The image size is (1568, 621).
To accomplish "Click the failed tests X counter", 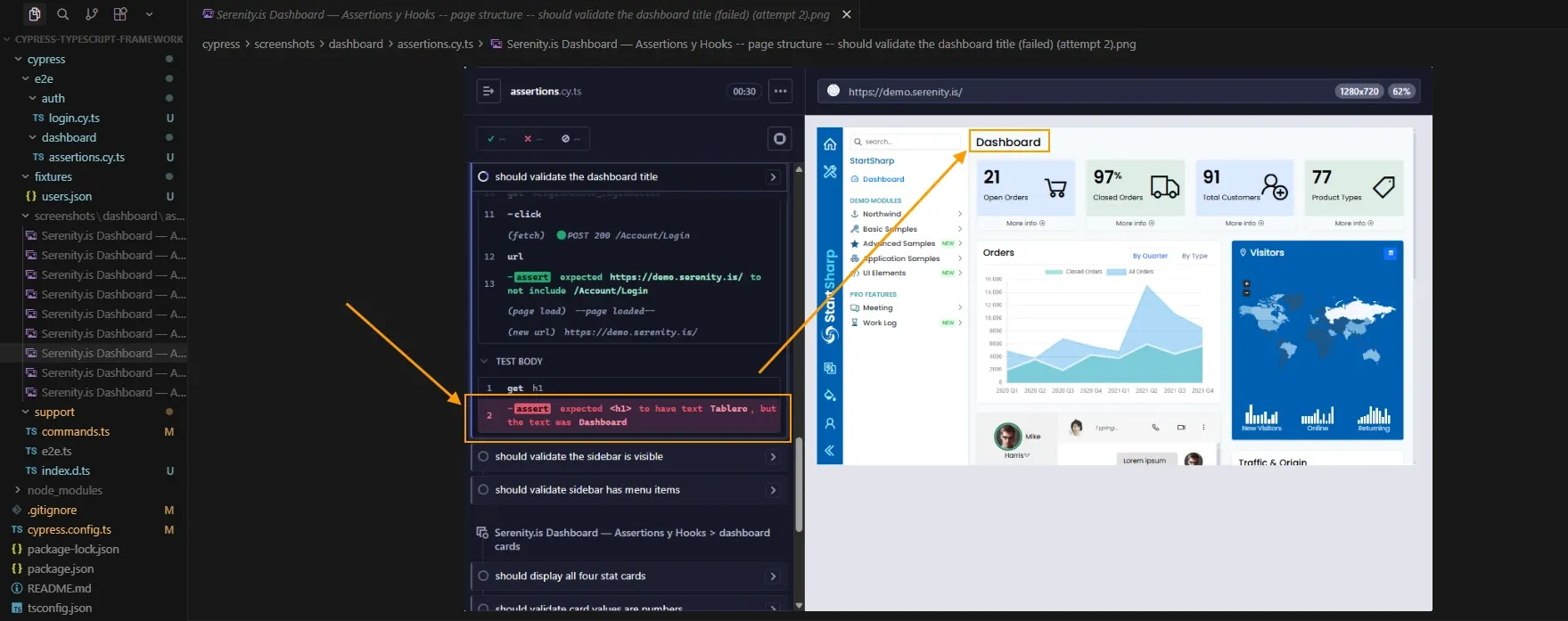I will coord(533,139).
